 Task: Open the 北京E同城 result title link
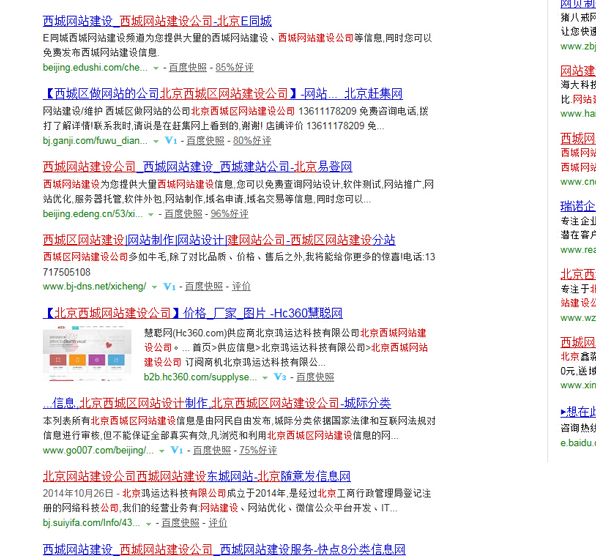pyautogui.click(x=157, y=21)
